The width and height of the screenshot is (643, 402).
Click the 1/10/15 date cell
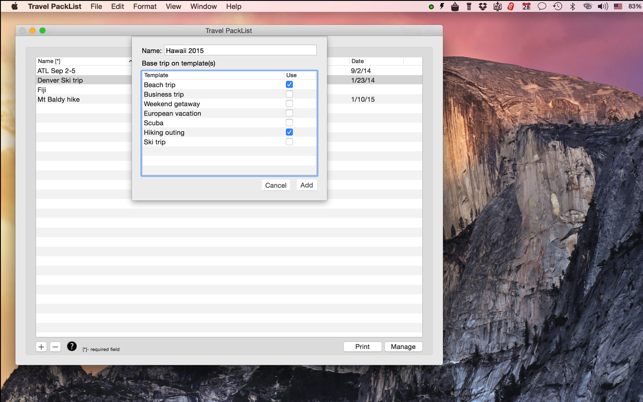(x=363, y=99)
